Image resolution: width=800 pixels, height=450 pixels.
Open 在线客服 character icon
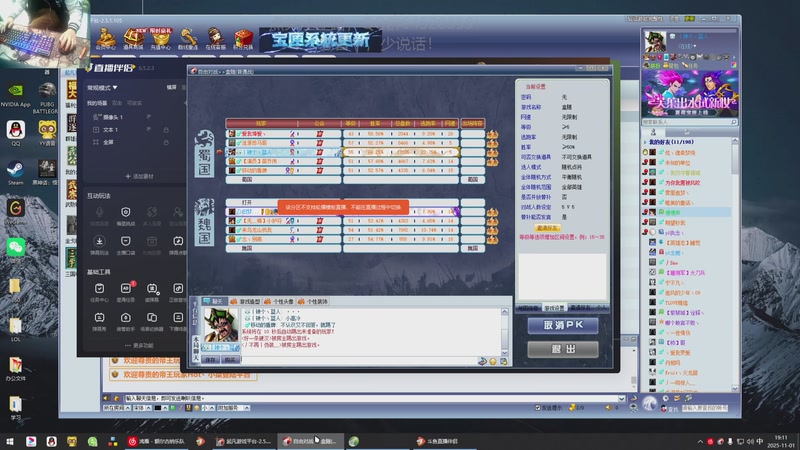(215, 39)
